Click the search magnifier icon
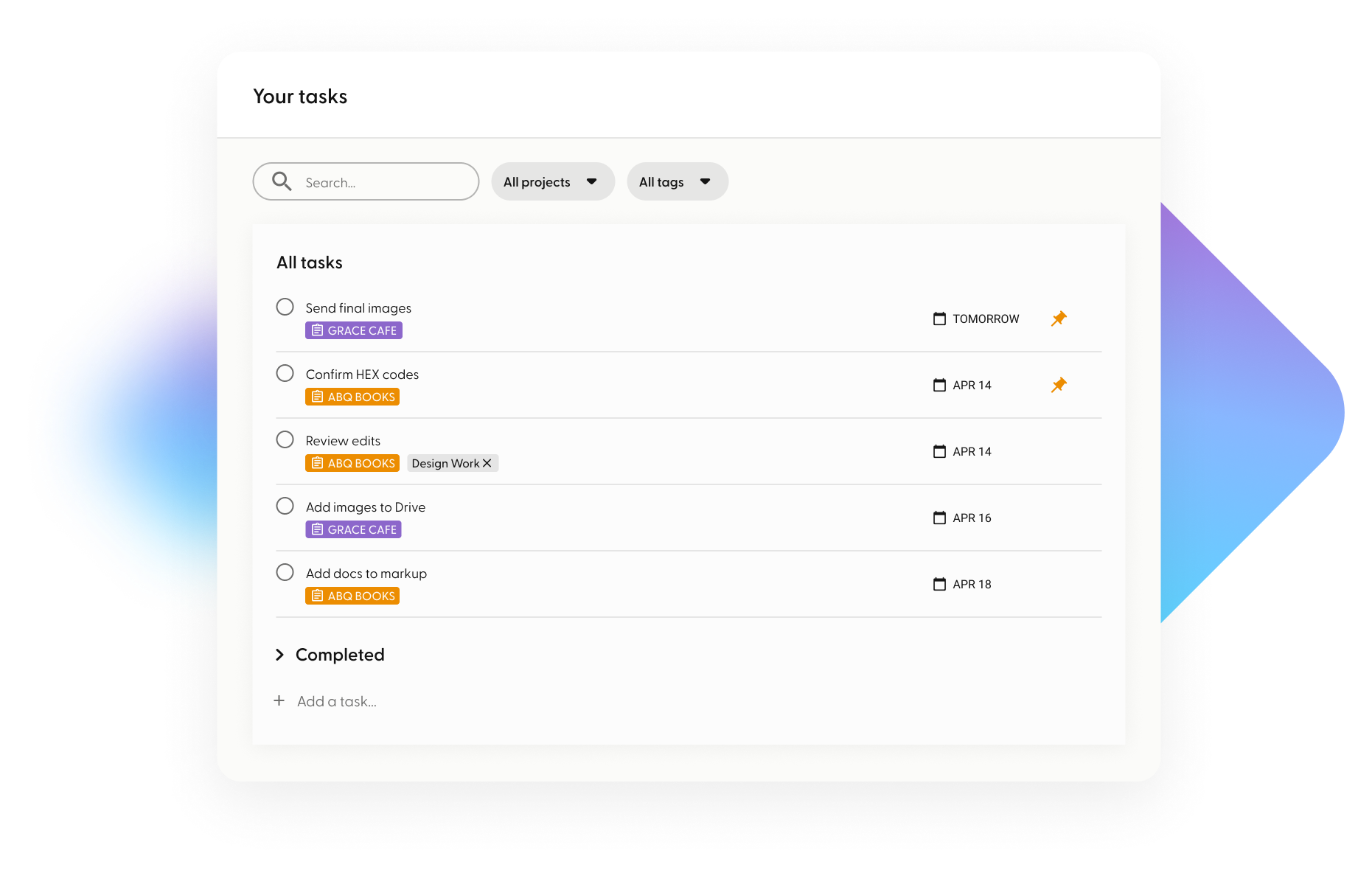This screenshot has height=870, width=1372. pos(282,181)
